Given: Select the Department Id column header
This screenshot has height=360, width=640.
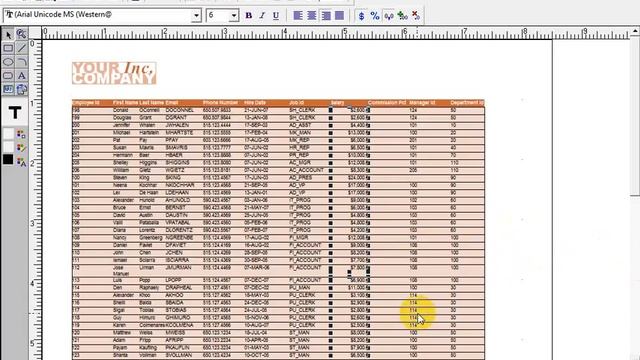Looking at the screenshot, I should pos(467,102).
